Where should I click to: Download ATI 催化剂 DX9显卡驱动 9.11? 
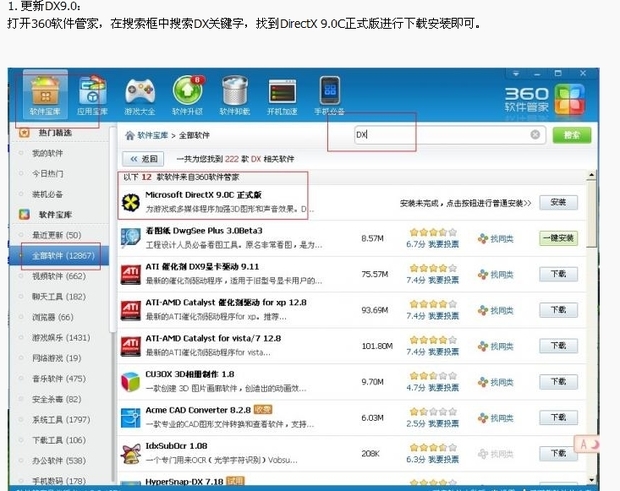click(x=558, y=274)
